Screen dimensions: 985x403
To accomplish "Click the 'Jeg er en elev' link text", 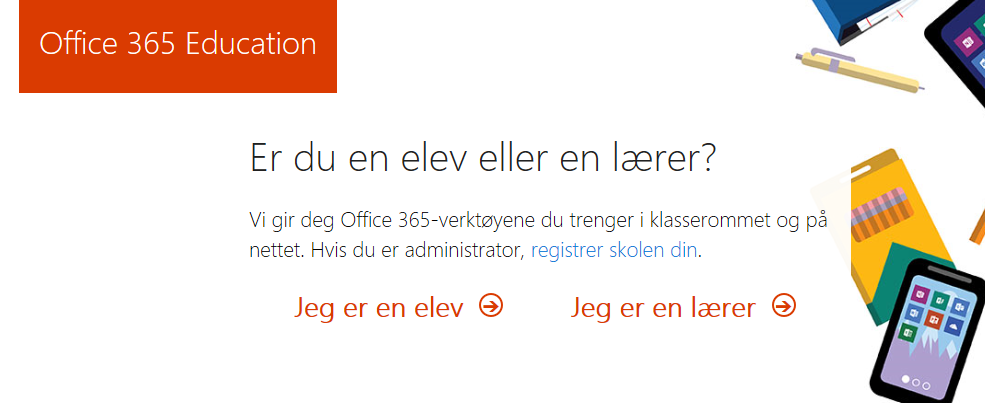I will [379, 308].
